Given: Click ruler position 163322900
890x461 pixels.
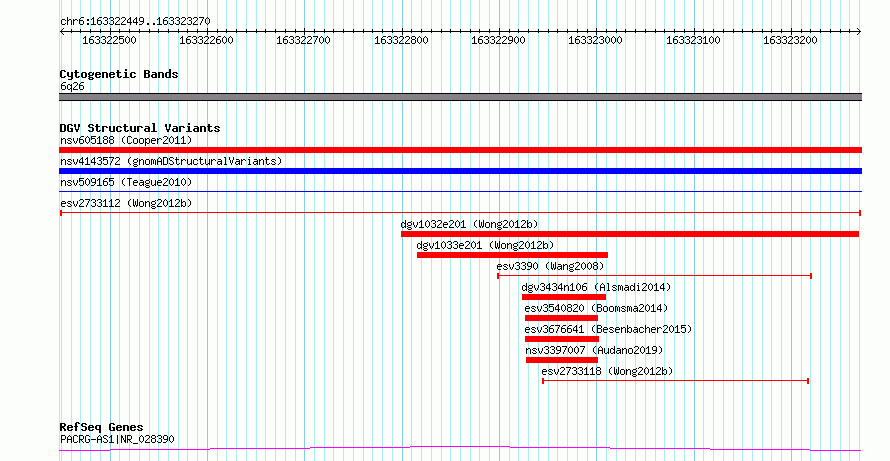Looking at the screenshot, I should click(x=499, y=40).
